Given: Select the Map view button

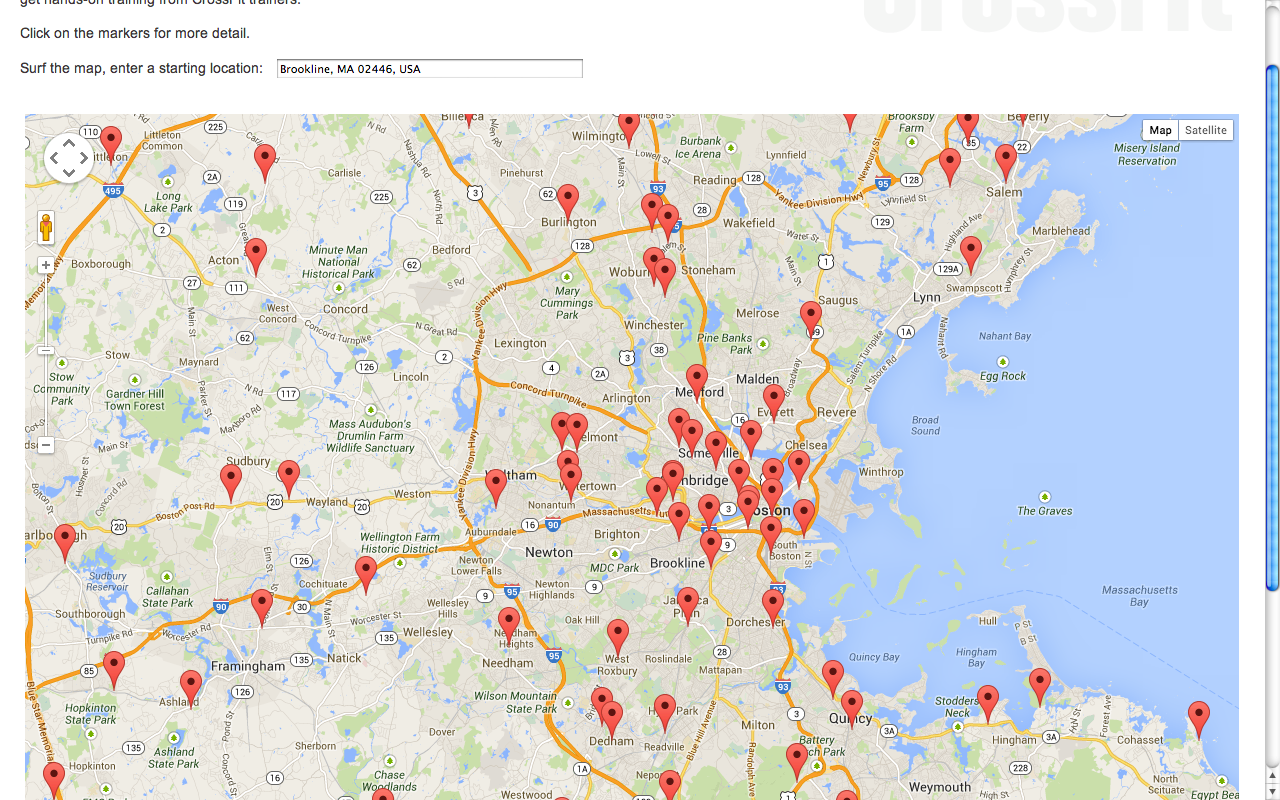Looking at the screenshot, I should coord(1160,130).
